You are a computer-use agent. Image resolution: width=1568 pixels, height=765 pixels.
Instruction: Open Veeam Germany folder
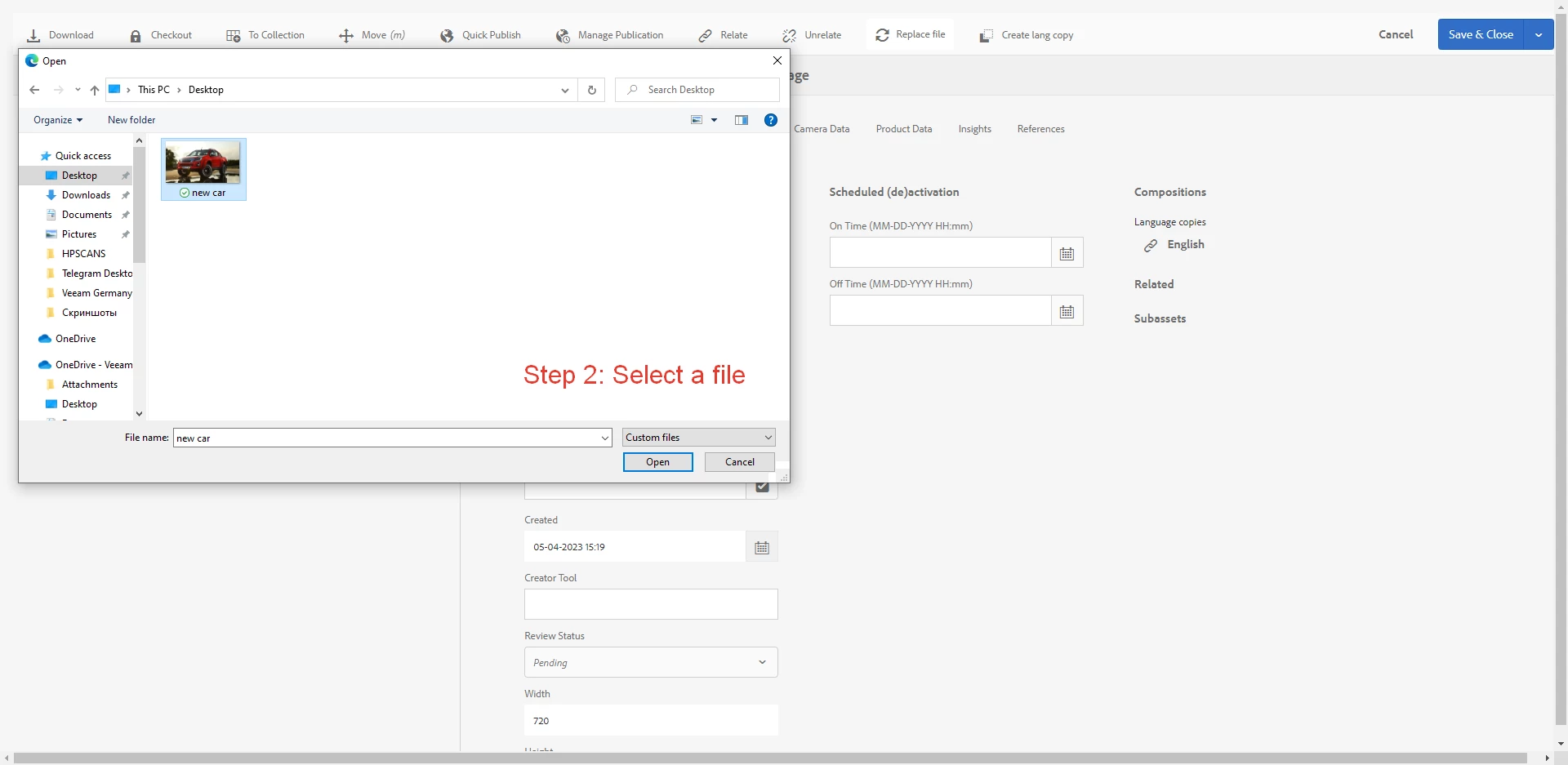pyautogui.click(x=96, y=293)
